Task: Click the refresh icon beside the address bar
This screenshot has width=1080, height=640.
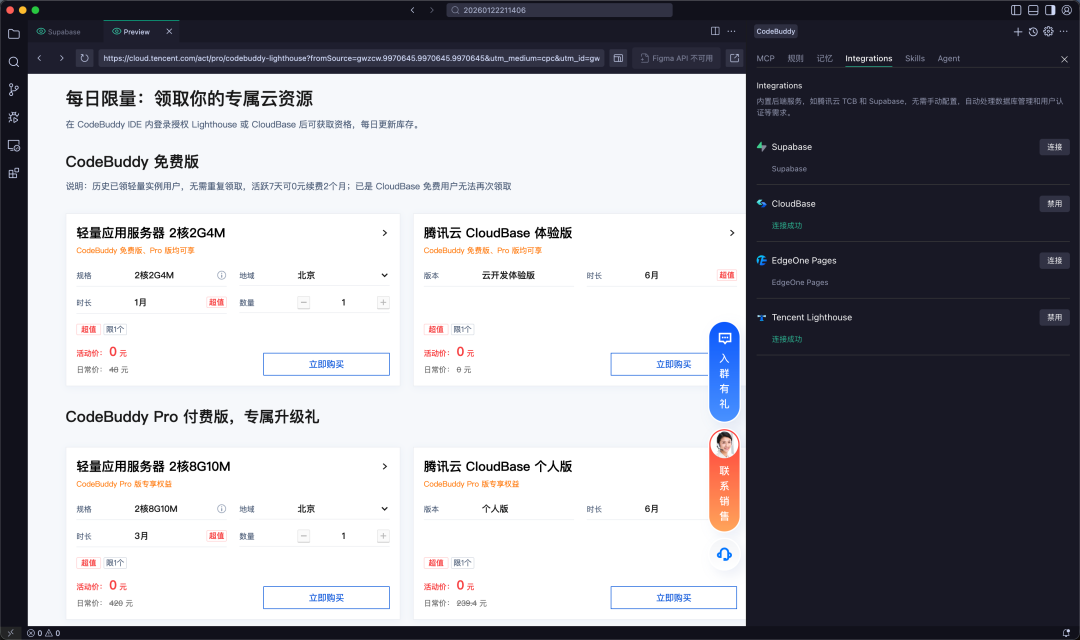Action: (84, 58)
